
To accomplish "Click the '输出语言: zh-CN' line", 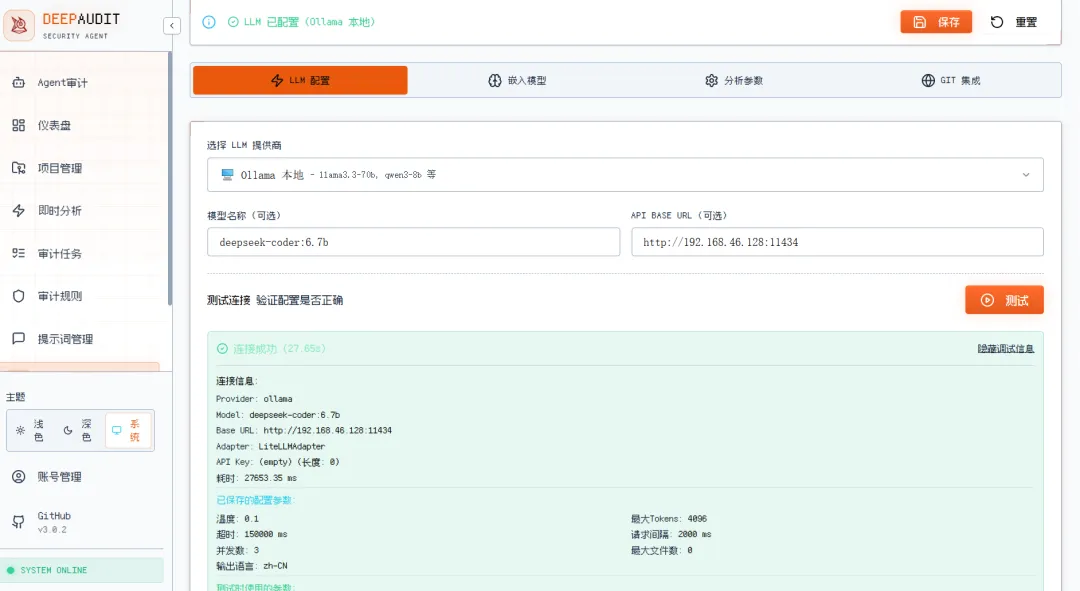I will [x=251, y=566].
